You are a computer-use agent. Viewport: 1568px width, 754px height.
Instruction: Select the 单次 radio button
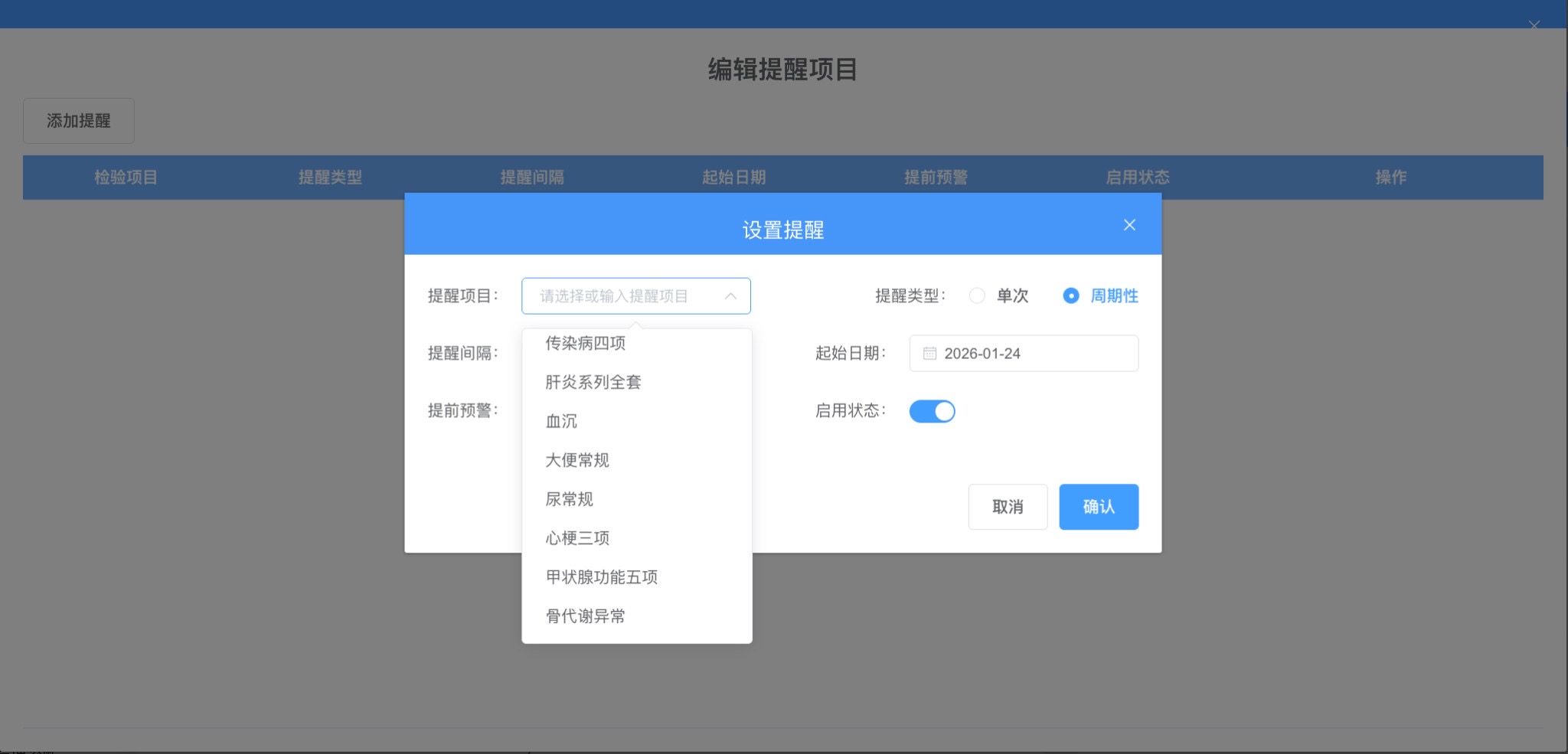point(977,296)
